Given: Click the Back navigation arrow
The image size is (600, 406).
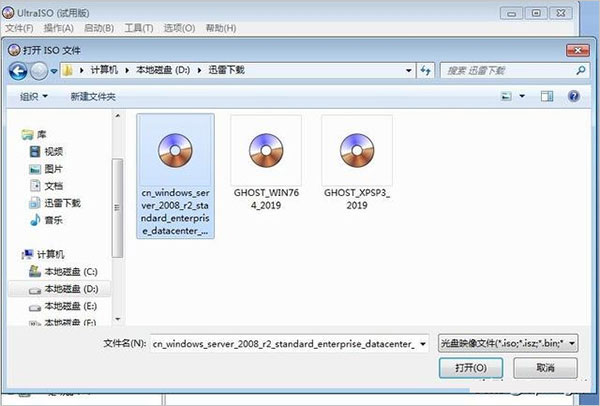Looking at the screenshot, I should pos(18,71).
